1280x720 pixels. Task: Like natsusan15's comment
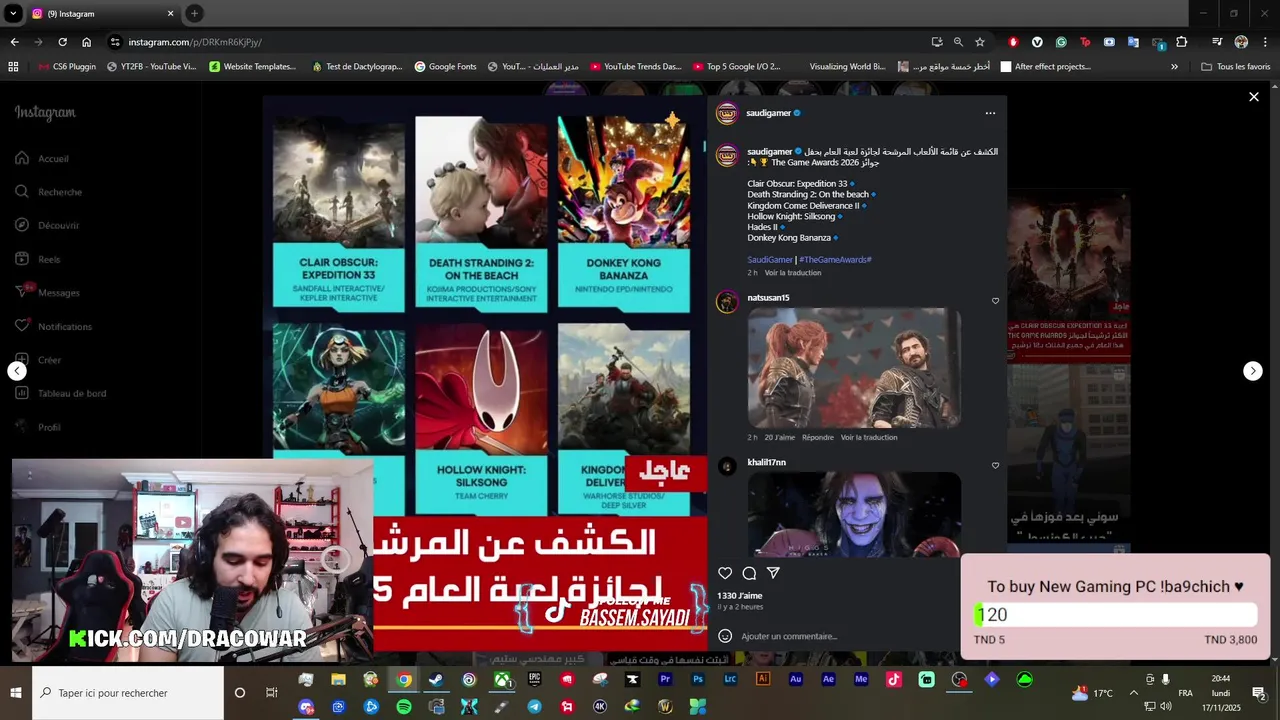point(995,300)
